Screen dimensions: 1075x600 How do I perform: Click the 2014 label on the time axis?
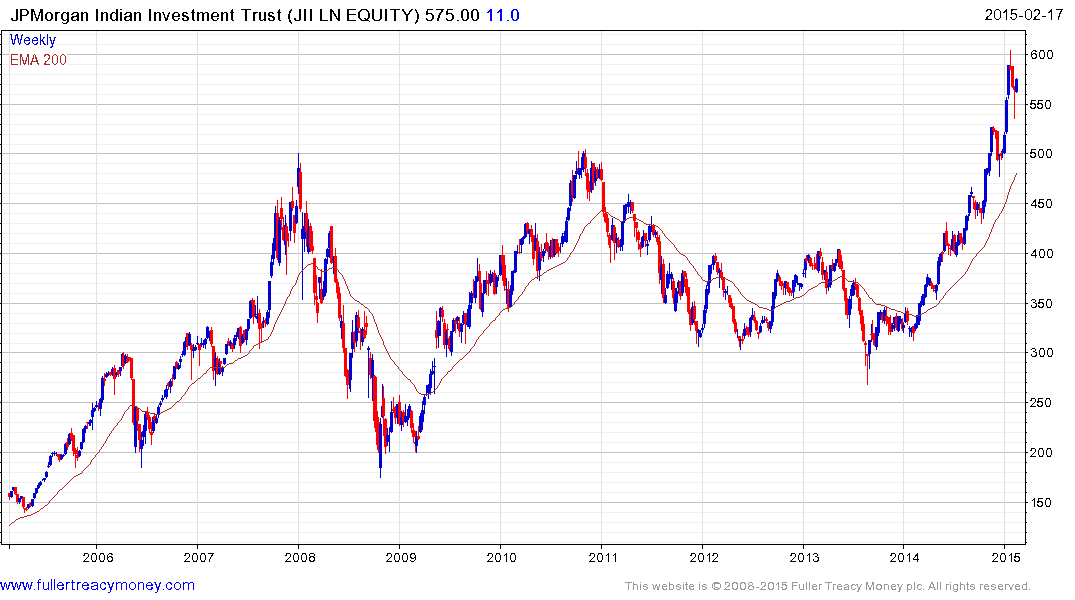[x=905, y=557]
